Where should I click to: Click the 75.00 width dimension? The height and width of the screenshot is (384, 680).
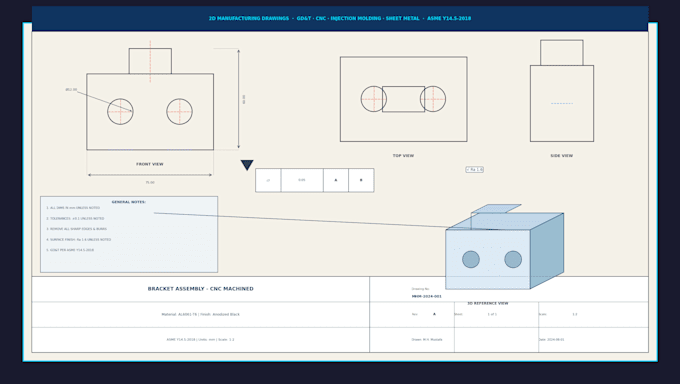(150, 183)
